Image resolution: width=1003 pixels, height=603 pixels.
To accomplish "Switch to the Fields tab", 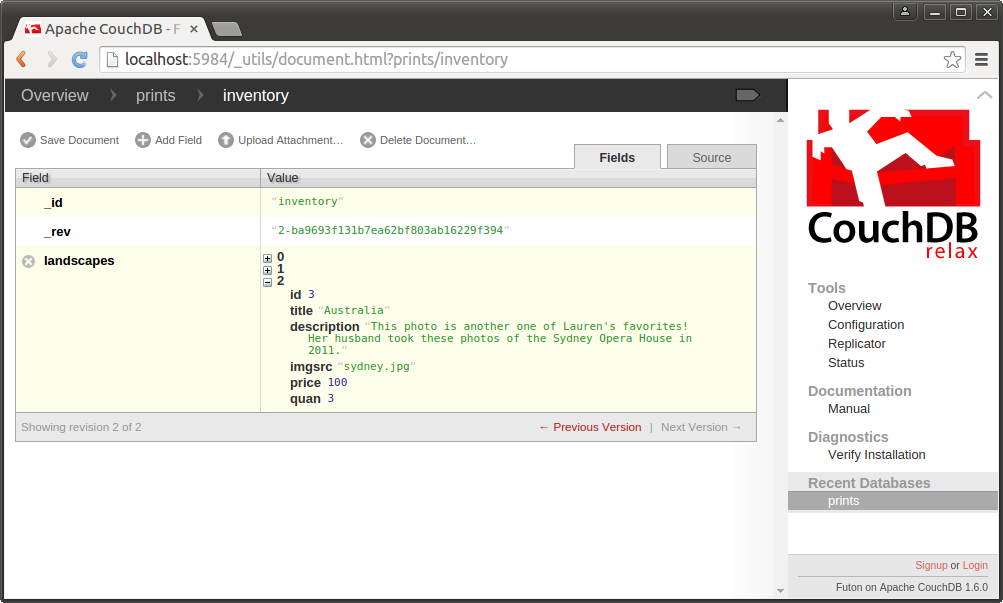I will (617, 157).
